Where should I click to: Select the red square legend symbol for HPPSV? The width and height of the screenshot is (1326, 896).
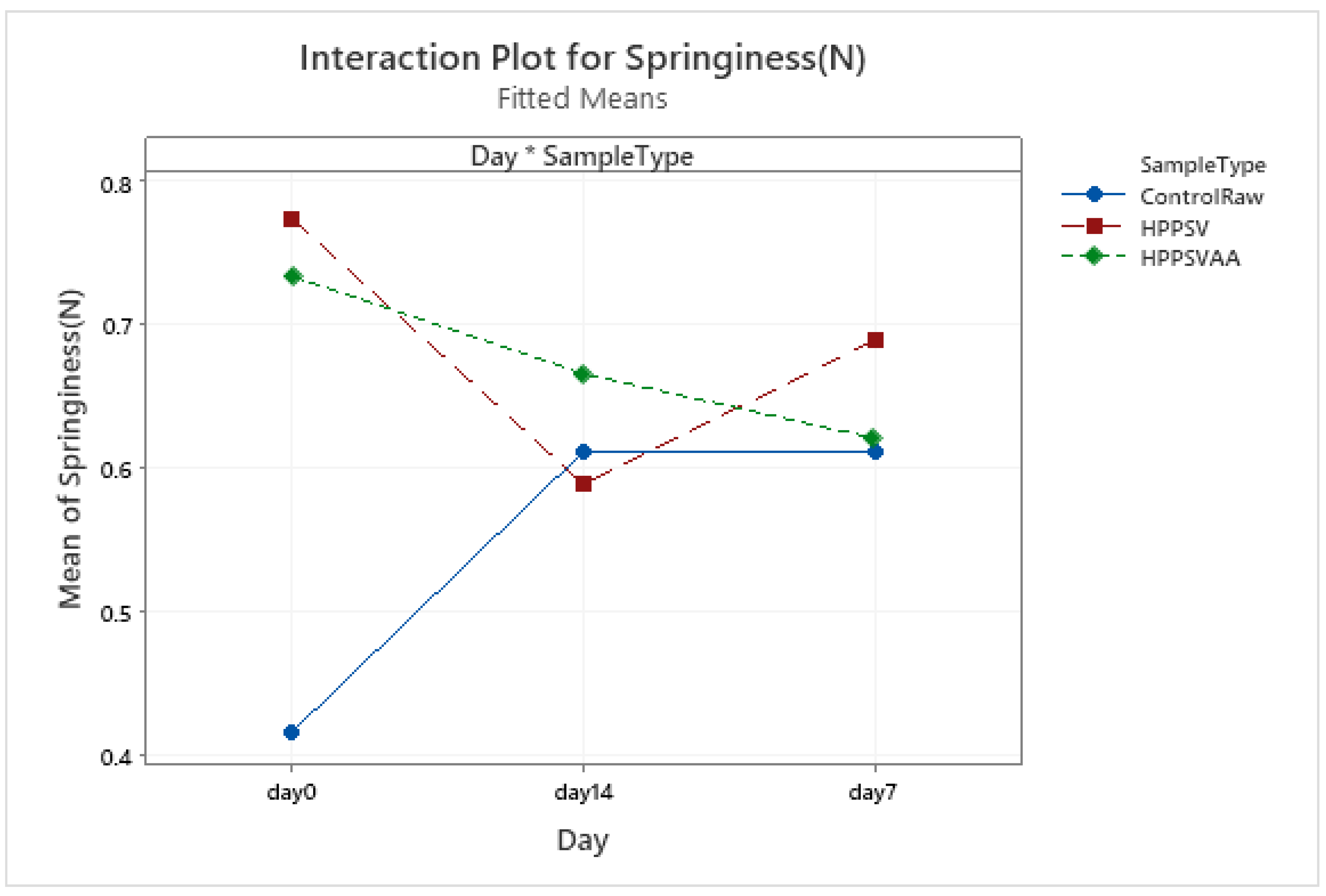1094,227
